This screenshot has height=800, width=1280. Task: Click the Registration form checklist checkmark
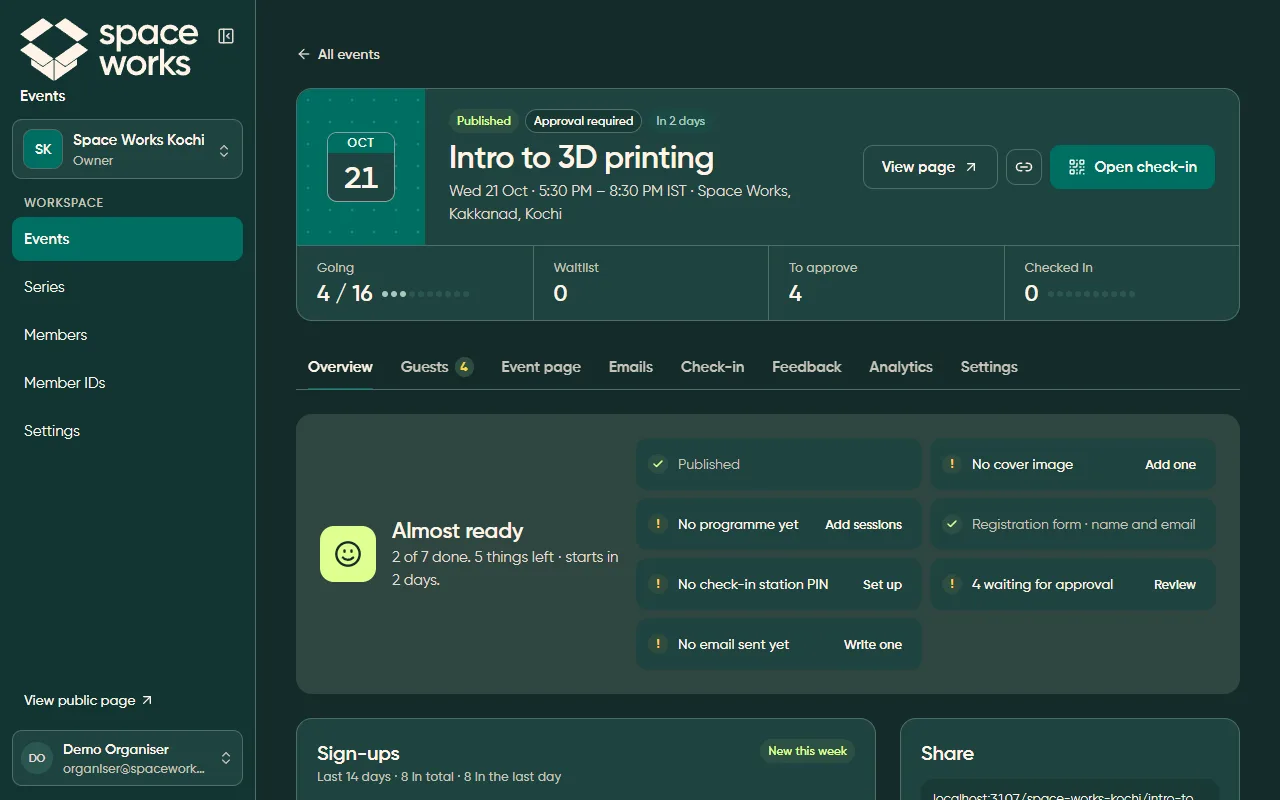point(951,524)
